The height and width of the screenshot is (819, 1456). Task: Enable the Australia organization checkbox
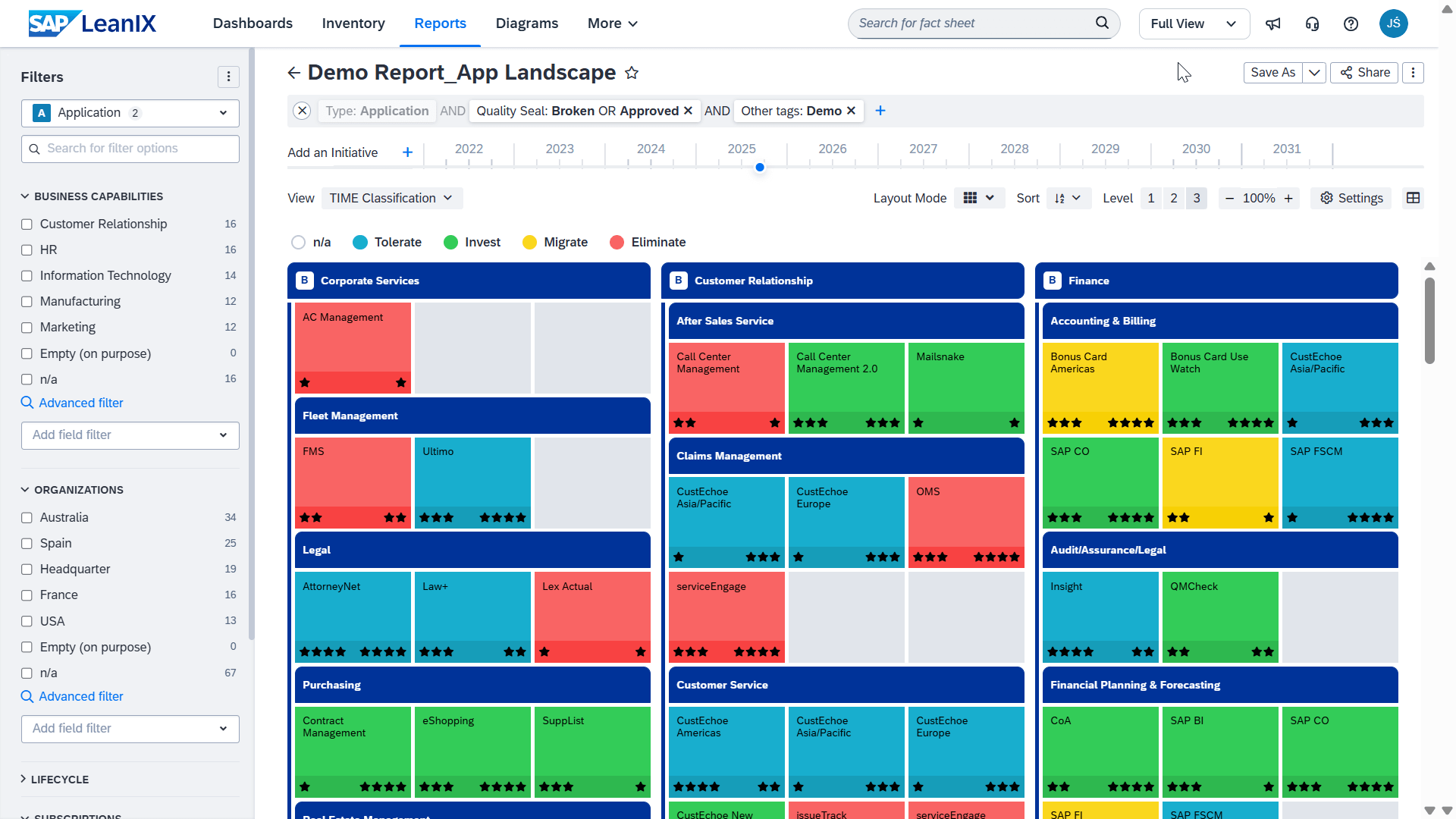[27, 518]
